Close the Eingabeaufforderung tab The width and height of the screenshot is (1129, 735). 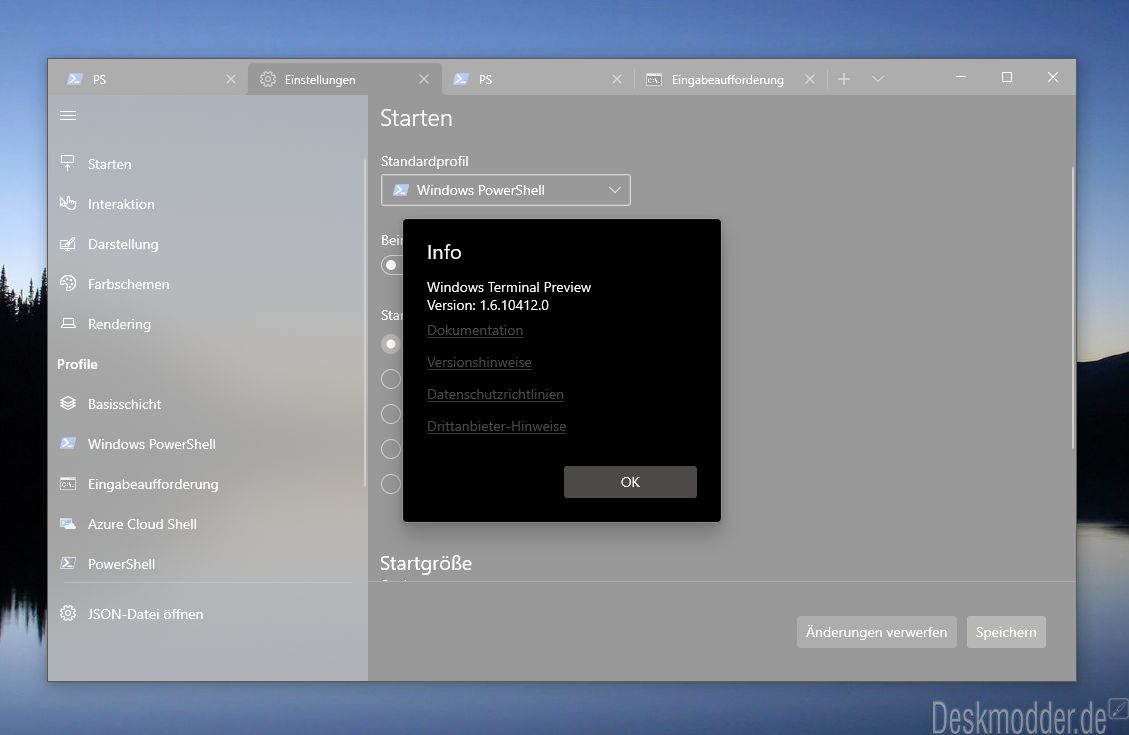coord(810,79)
